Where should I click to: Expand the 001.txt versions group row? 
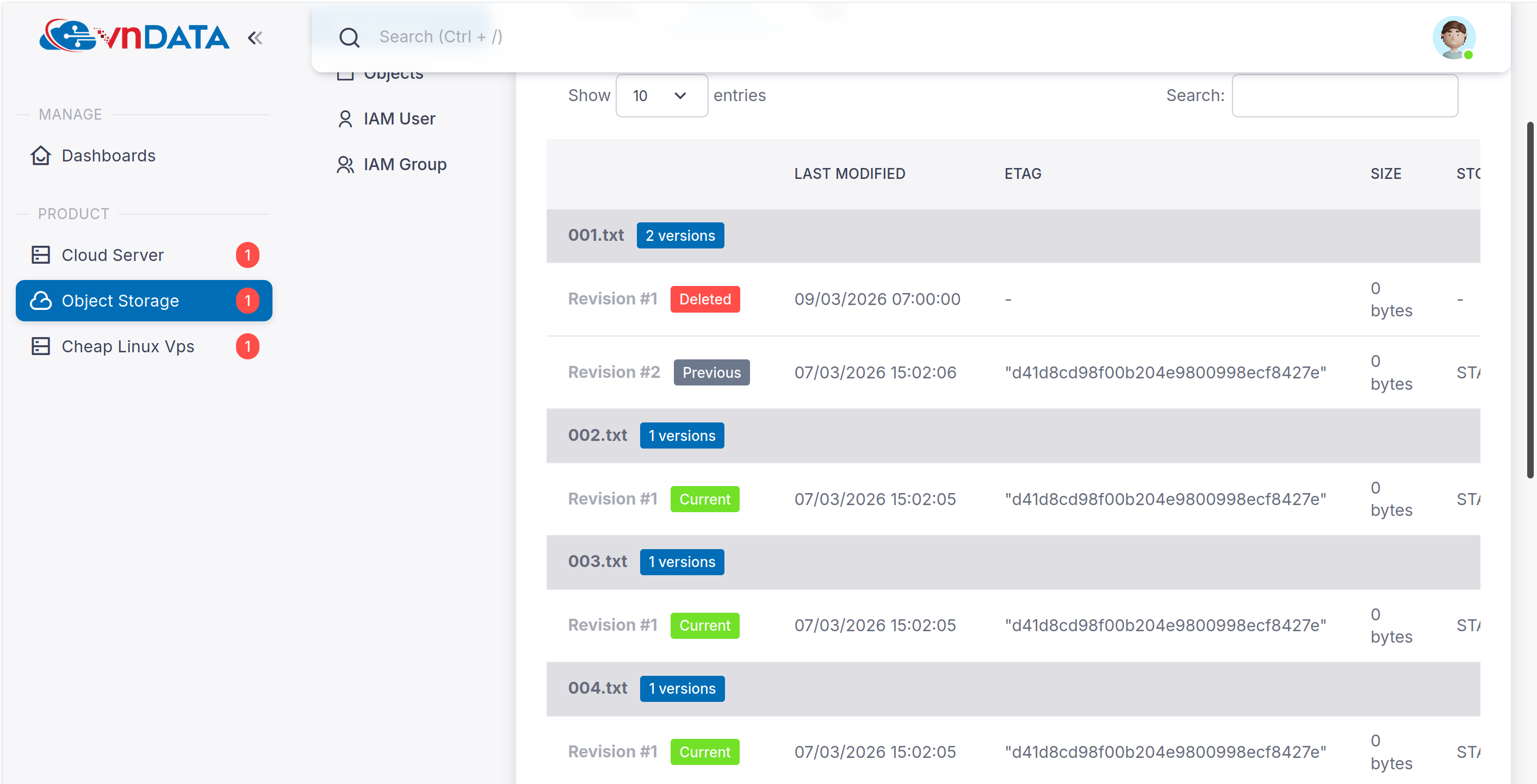point(596,235)
